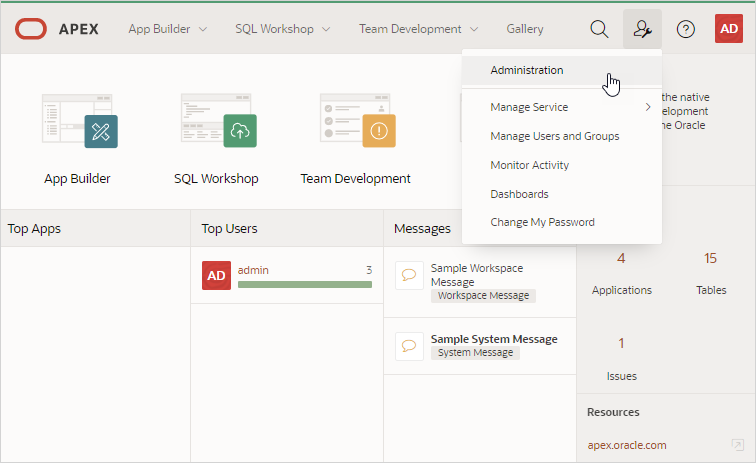The height and width of the screenshot is (463, 756).
Task: Click Sample Workspace Message speech bubble icon
Action: (x=409, y=275)
